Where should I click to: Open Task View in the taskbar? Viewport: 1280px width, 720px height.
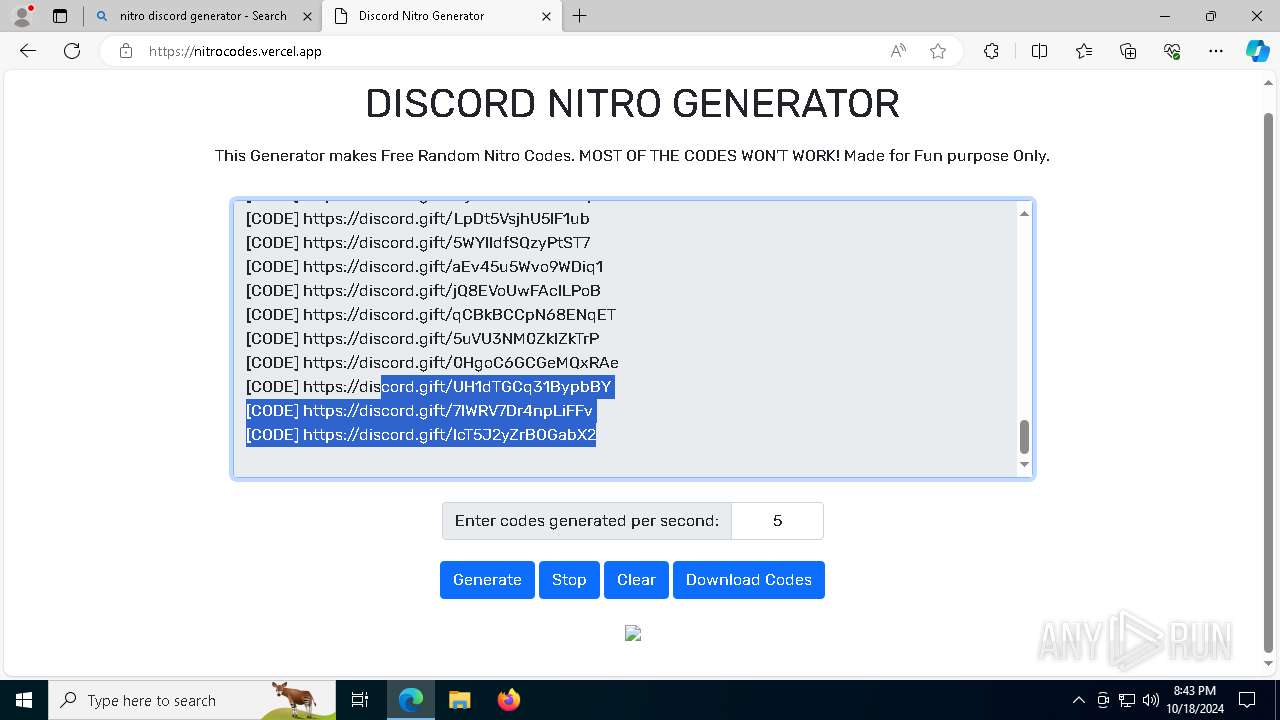pos(360,700)
